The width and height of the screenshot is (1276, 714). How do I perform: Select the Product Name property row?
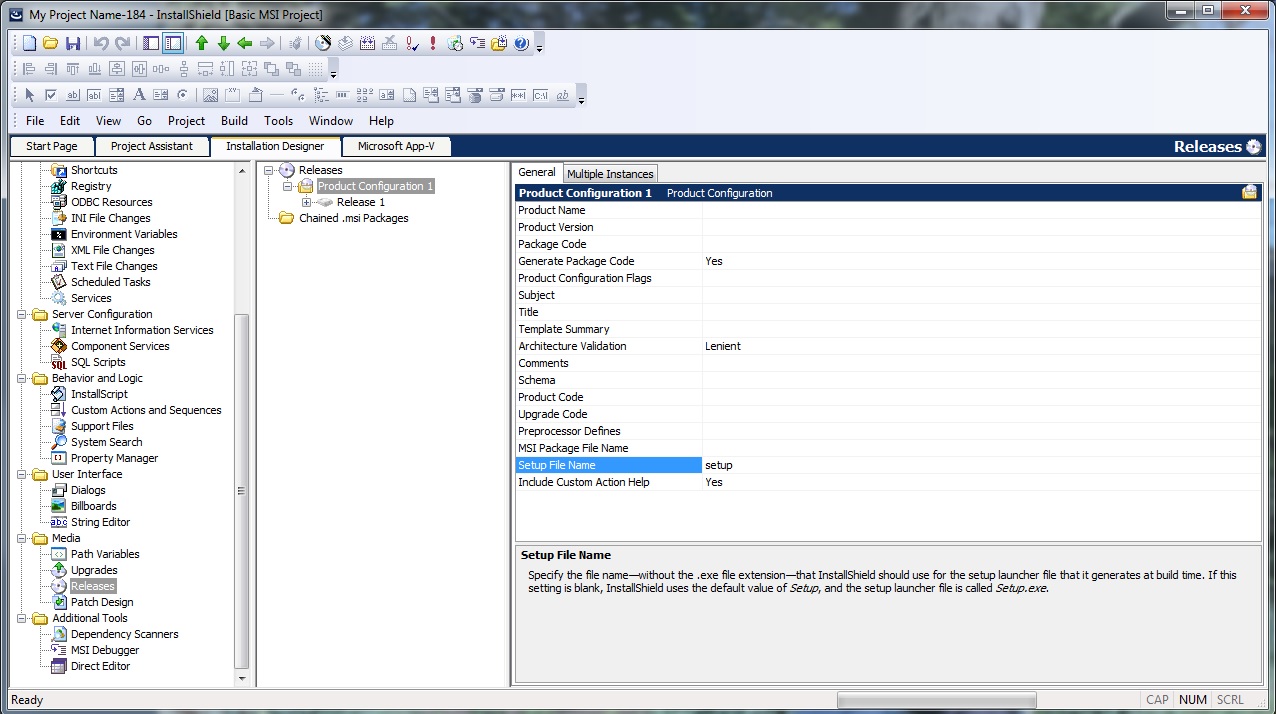888,210
